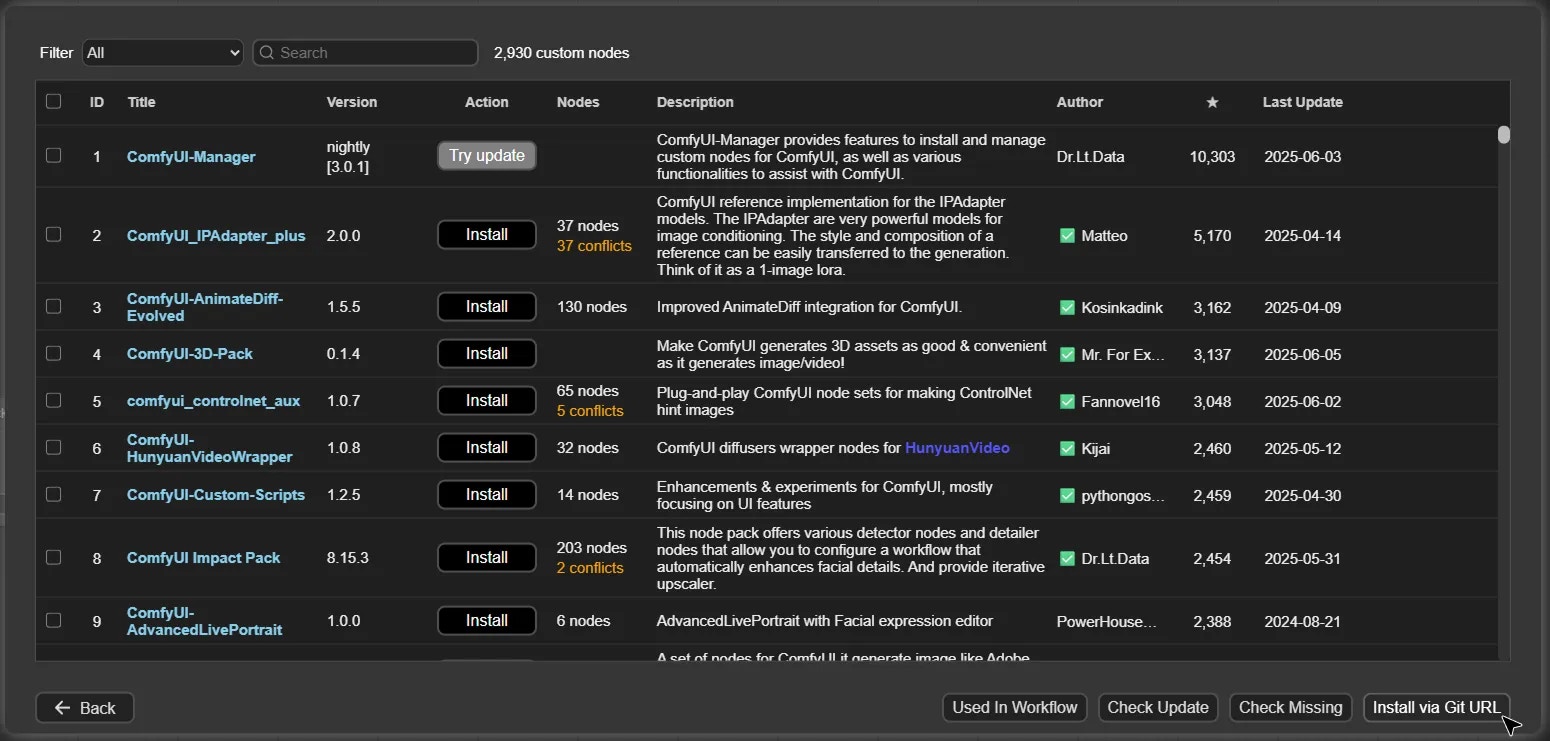Viewport: 1550px width, 741px height.
Task: Sort by the Version column header
Action: click(352, 102)
